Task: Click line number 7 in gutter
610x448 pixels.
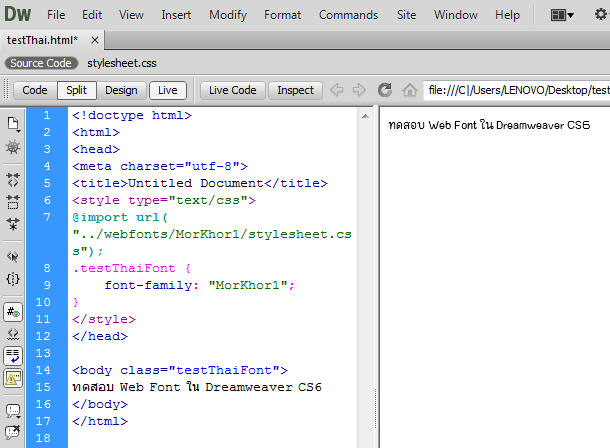Action: click(47, 217)
